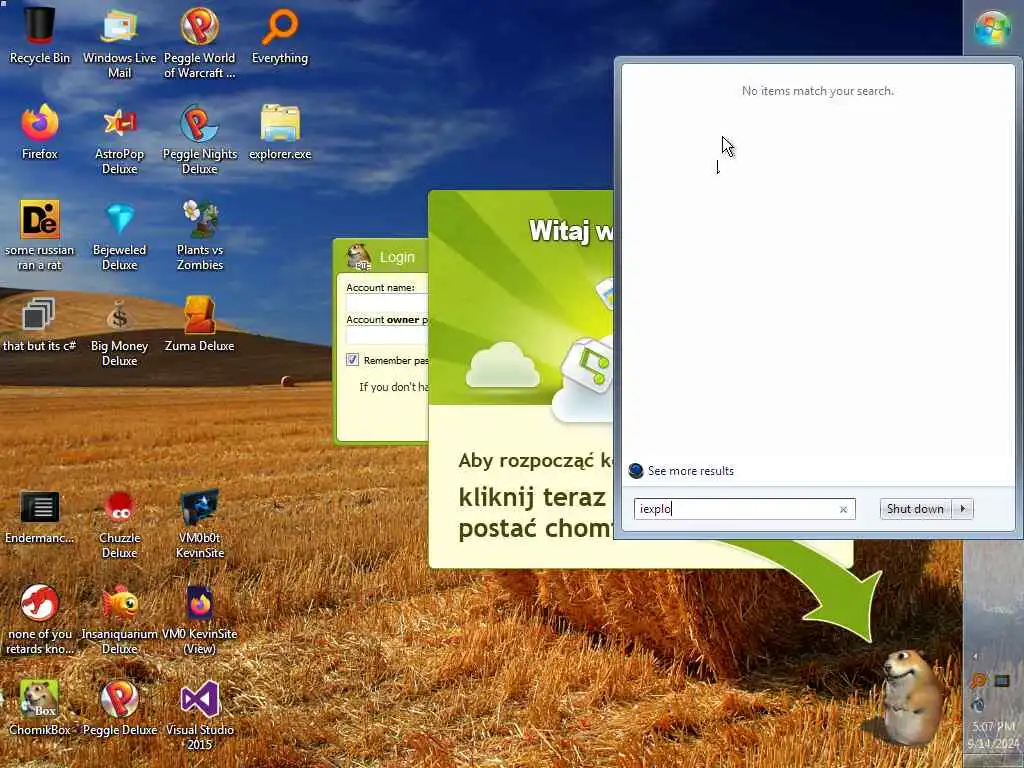Screen dimensions: 1024x768
Task: Select the Bejeweled Deluxe desktop icon
Action: tap(120, 235)
